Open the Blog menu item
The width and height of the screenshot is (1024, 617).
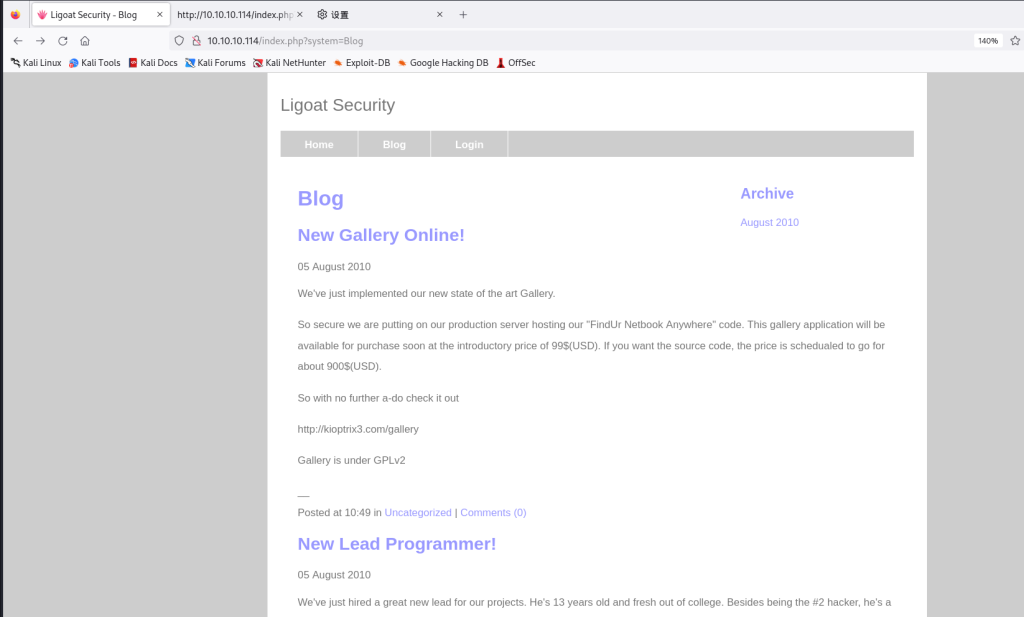[x=394, y=144]
